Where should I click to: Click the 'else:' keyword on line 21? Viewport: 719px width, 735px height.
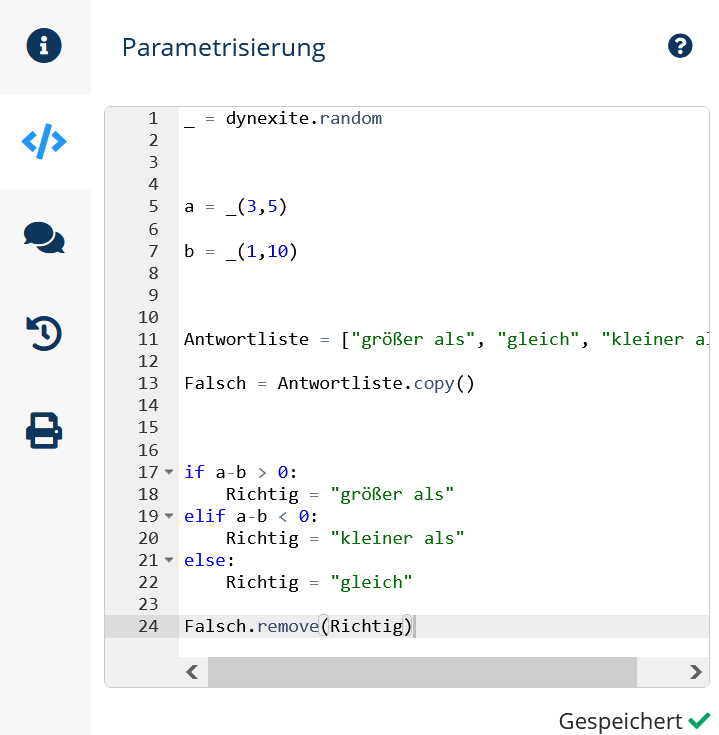coord(209,560)
